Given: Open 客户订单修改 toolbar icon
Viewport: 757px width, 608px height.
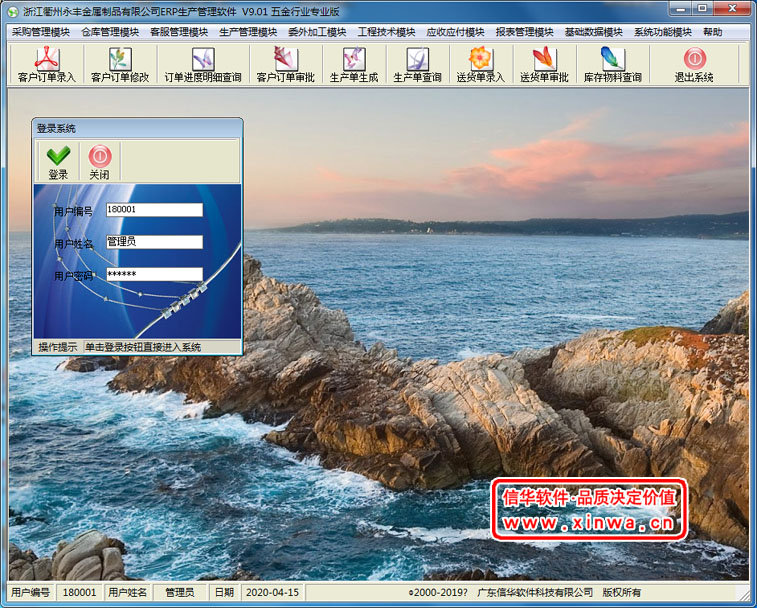Looking at the screenshot, I should point(120,64).
